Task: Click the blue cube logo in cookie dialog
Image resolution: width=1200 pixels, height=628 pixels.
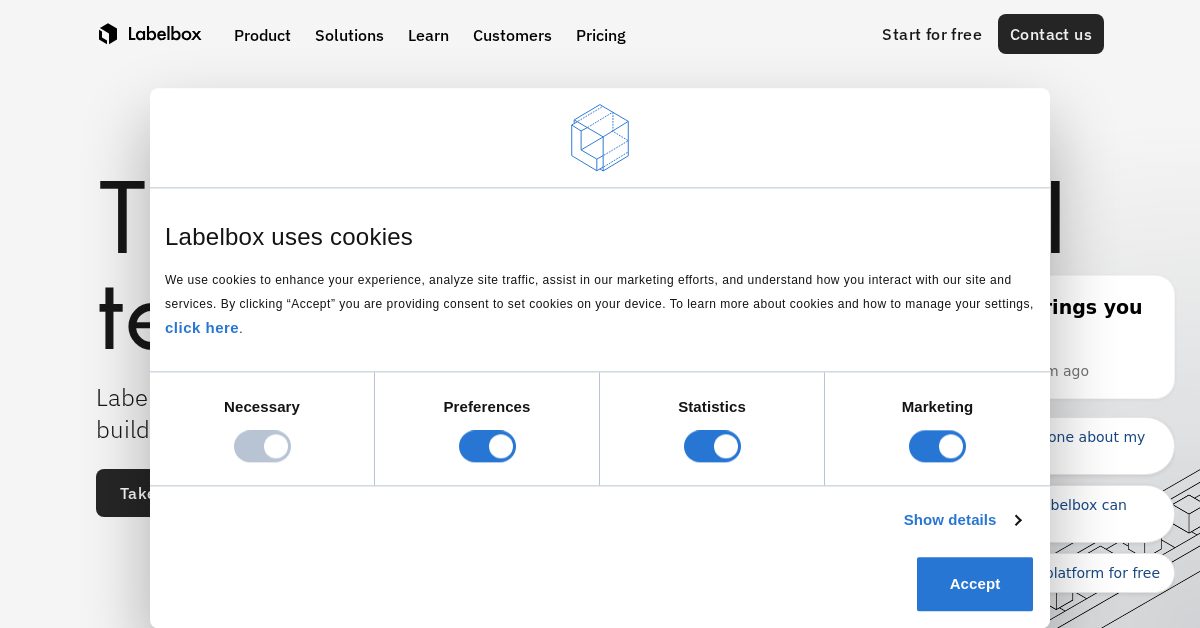Action: click(x=600, y=138)
